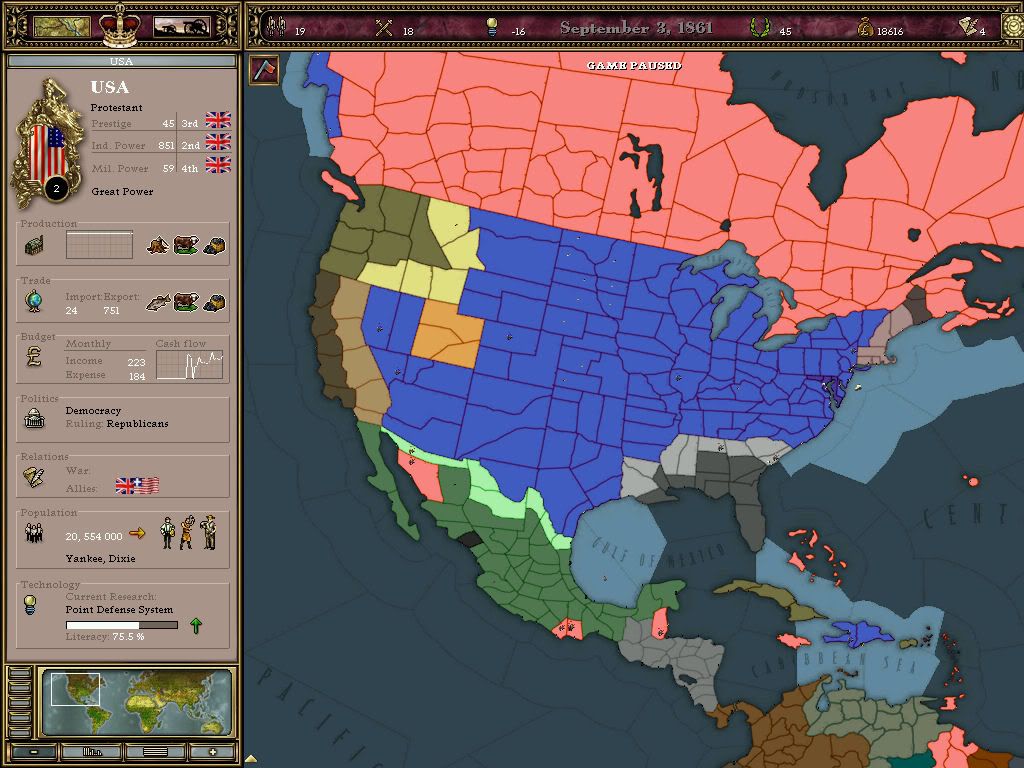Click the plus zoom-in button
The height and width of the screenshot is (768, 1024).
(x=212, y=752)
